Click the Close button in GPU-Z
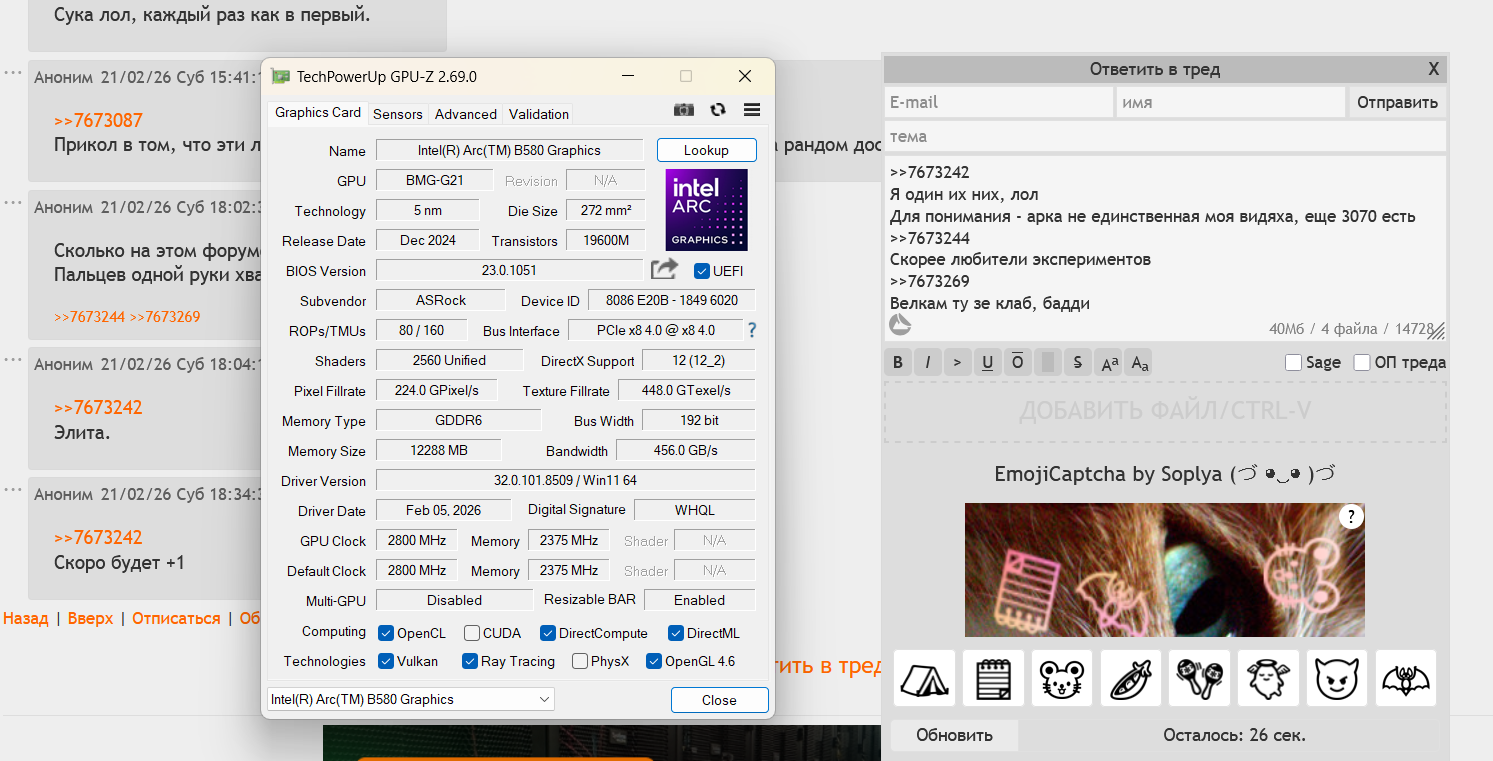Image resolution: width=1493 pixels, height=761 pixels. coord(719,700)
